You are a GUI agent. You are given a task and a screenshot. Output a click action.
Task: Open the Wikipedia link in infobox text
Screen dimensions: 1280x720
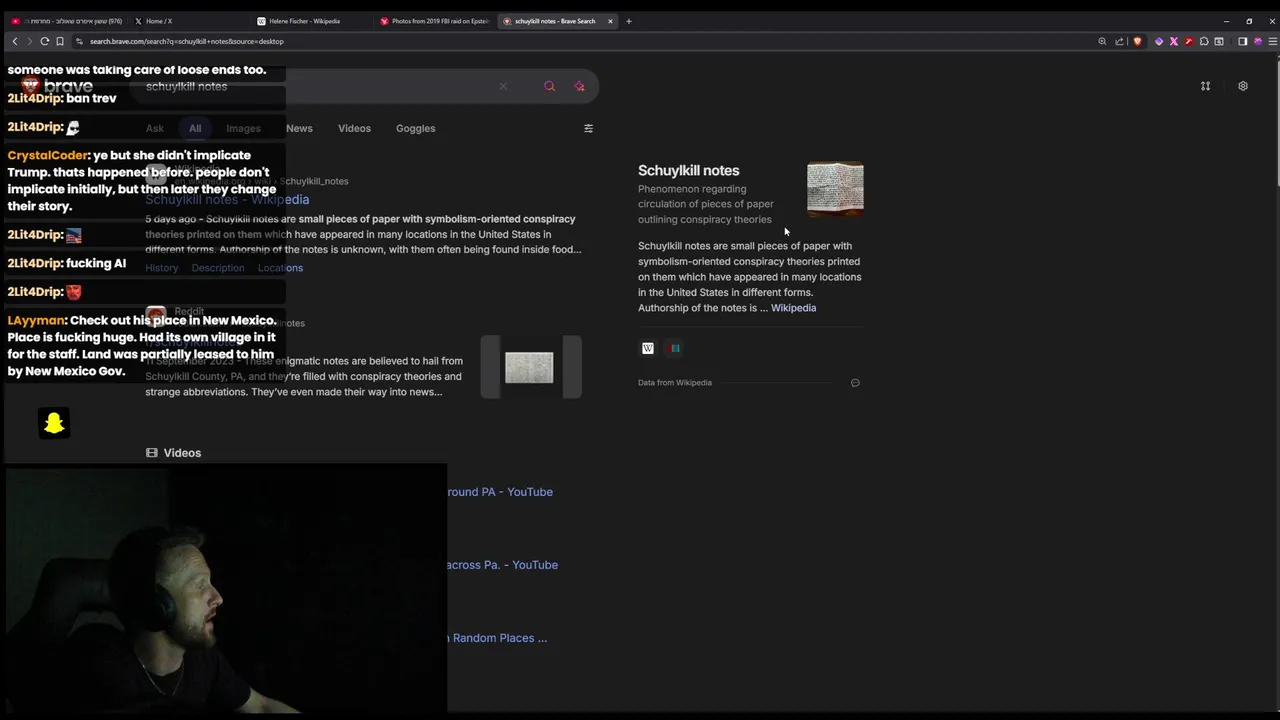tap(793, 308)
